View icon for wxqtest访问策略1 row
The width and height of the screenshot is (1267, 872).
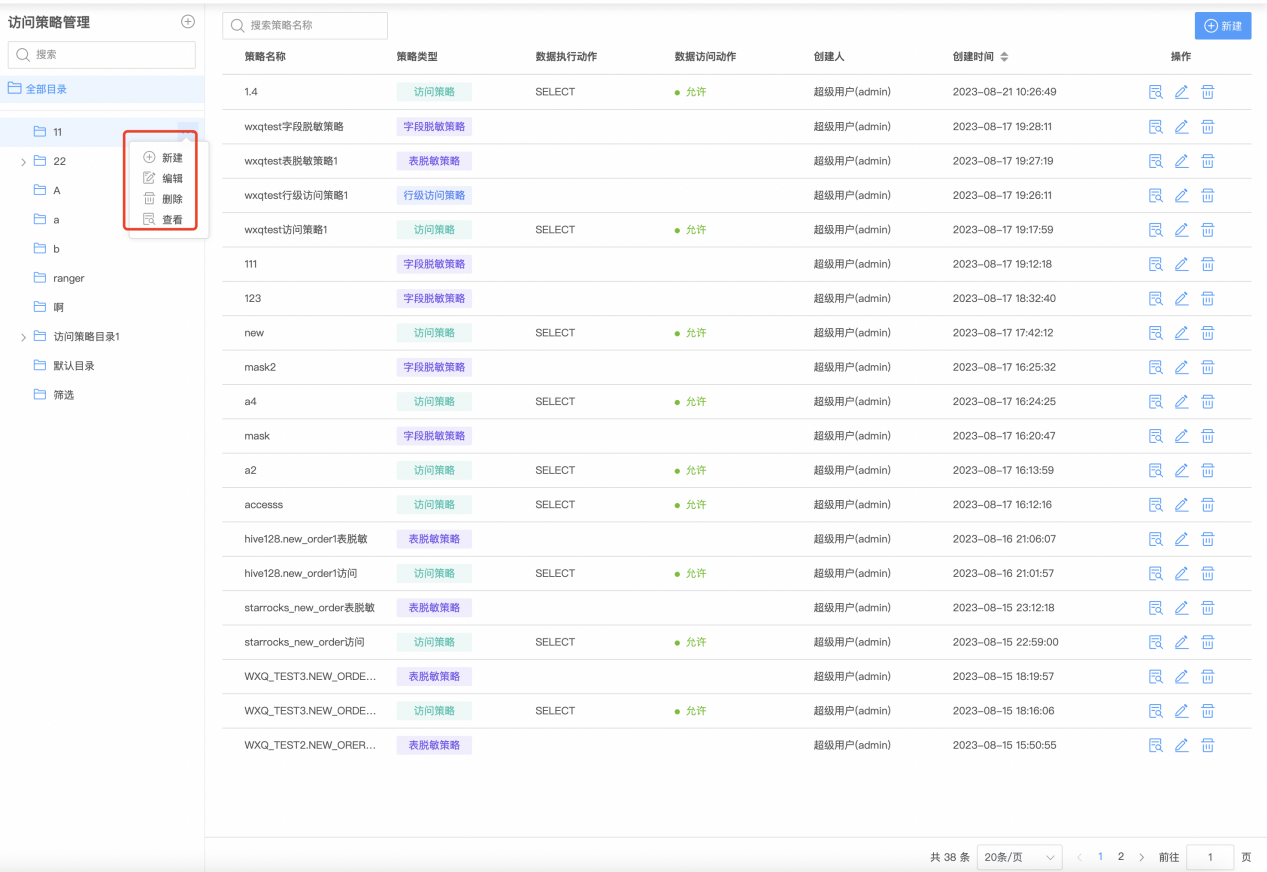[x=1155, y=230]
